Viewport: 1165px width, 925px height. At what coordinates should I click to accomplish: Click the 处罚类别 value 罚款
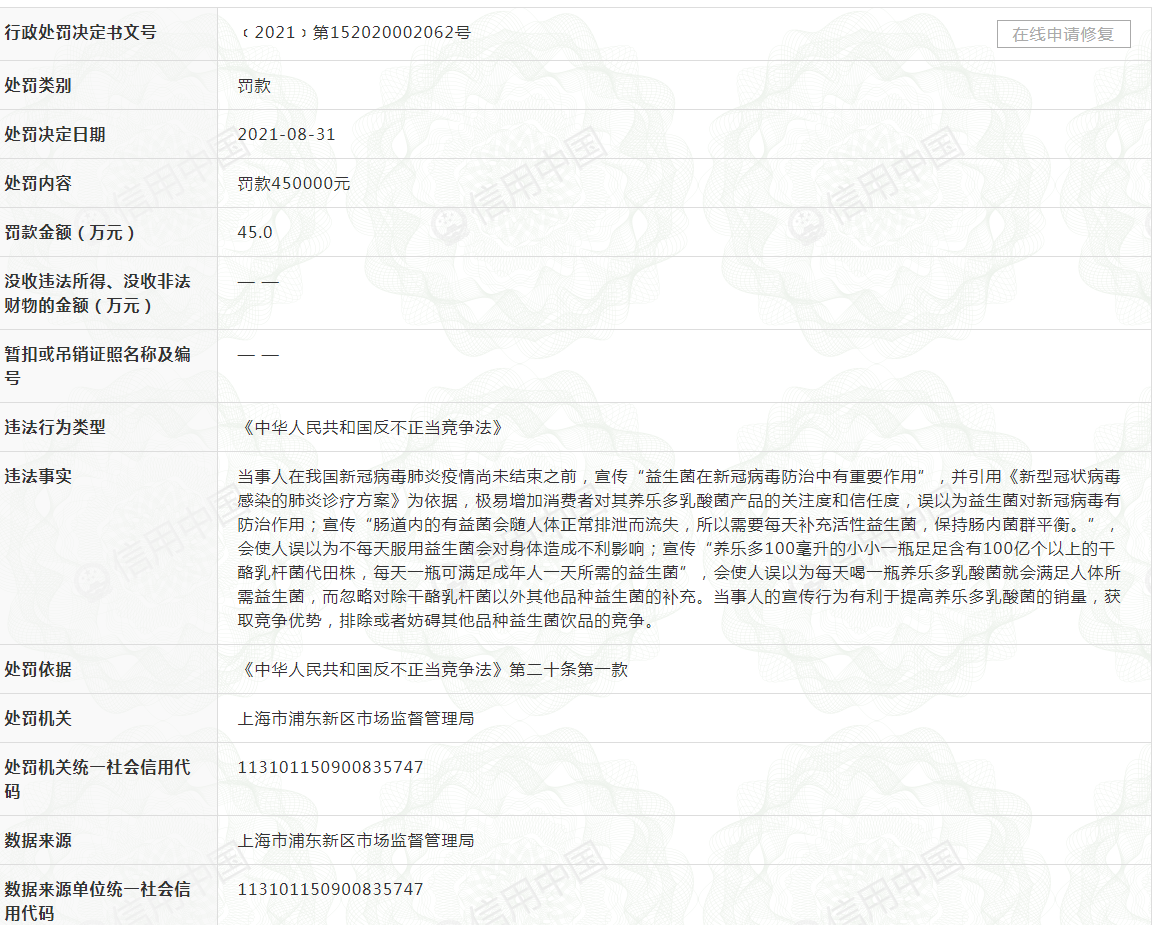254,86
